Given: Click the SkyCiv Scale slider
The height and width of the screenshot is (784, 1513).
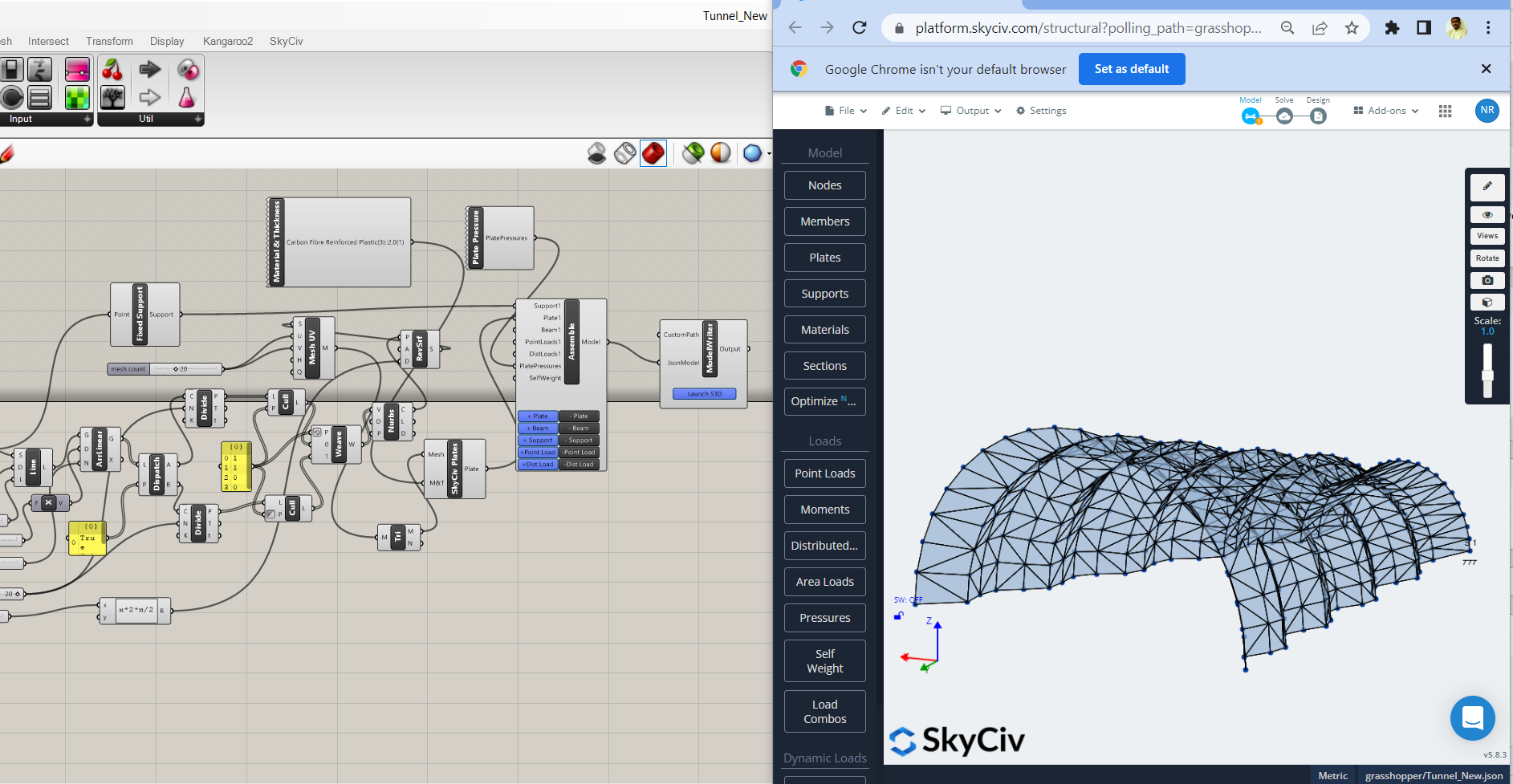Looking at the screenshot, I should click(1487, 371).
